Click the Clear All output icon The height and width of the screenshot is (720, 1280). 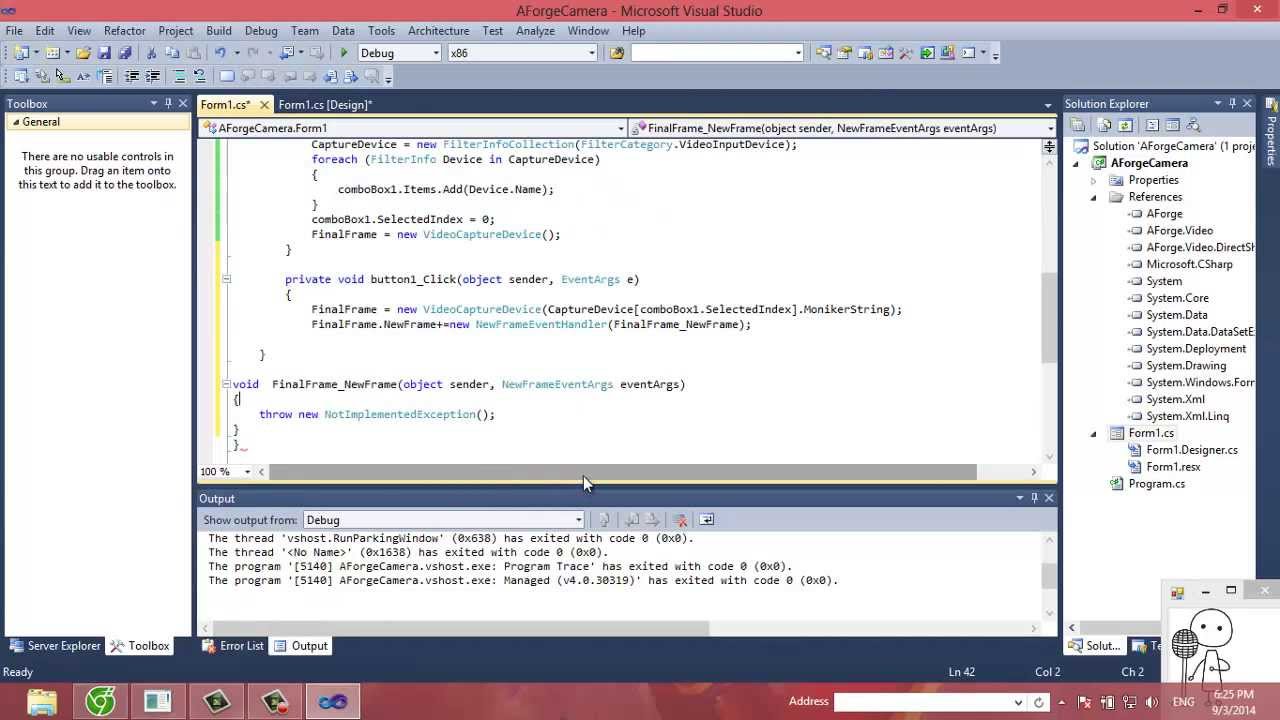(x=680, y=520)
